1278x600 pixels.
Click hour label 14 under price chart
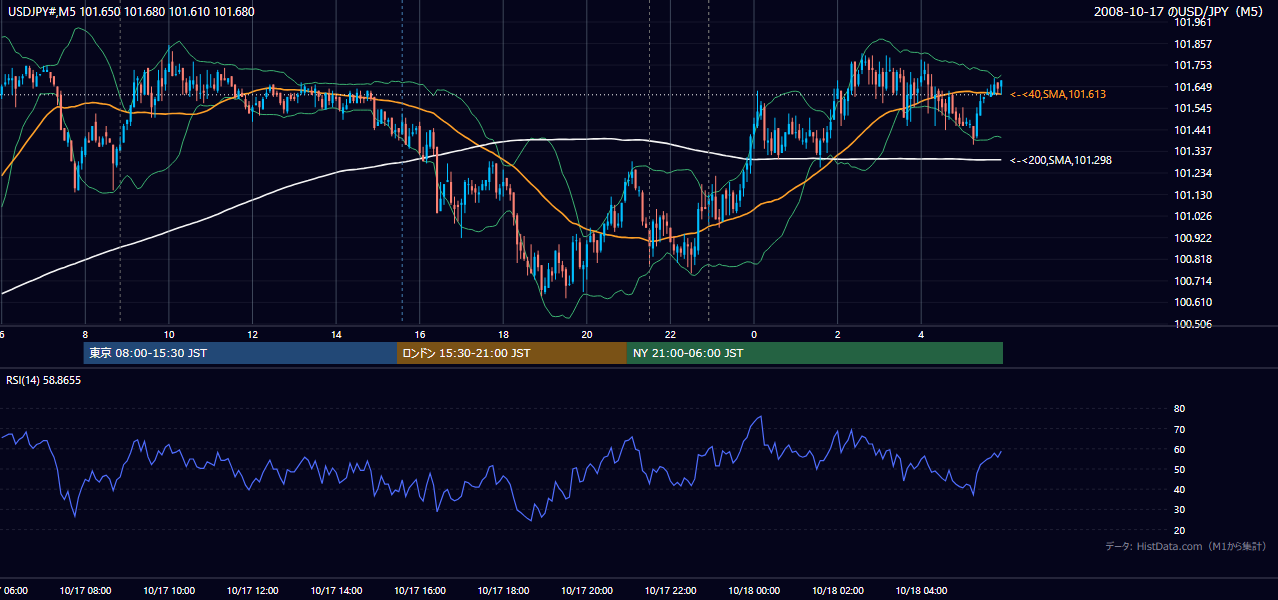[x=336, y=335]
